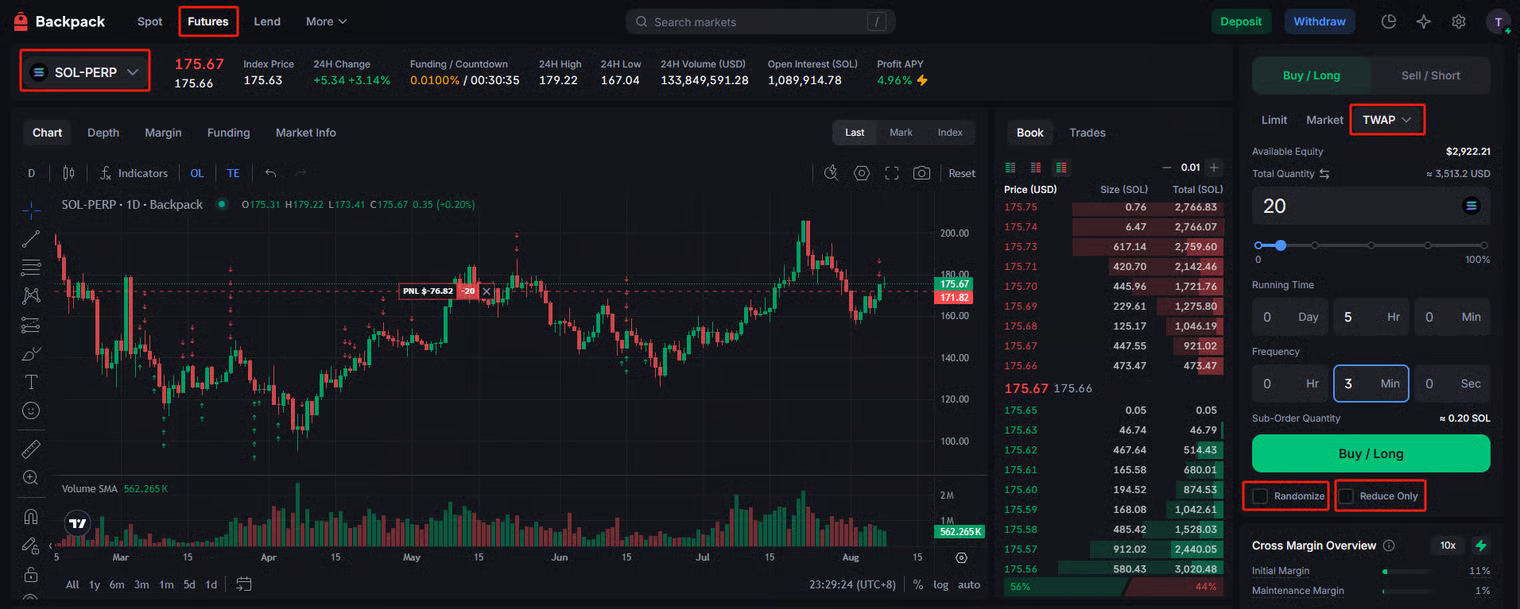The image size is (1520, 609).
Task: Open the candlestick chart type selector
Action: 68,173
